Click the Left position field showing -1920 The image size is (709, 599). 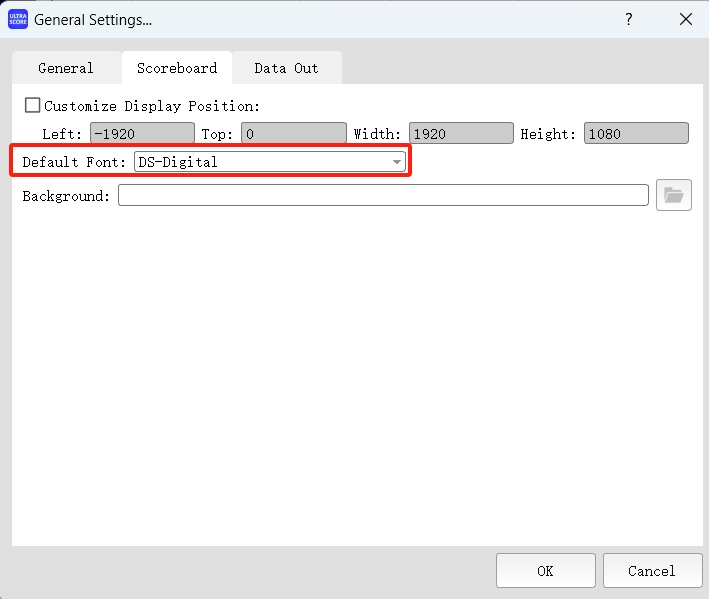(142, 134)
